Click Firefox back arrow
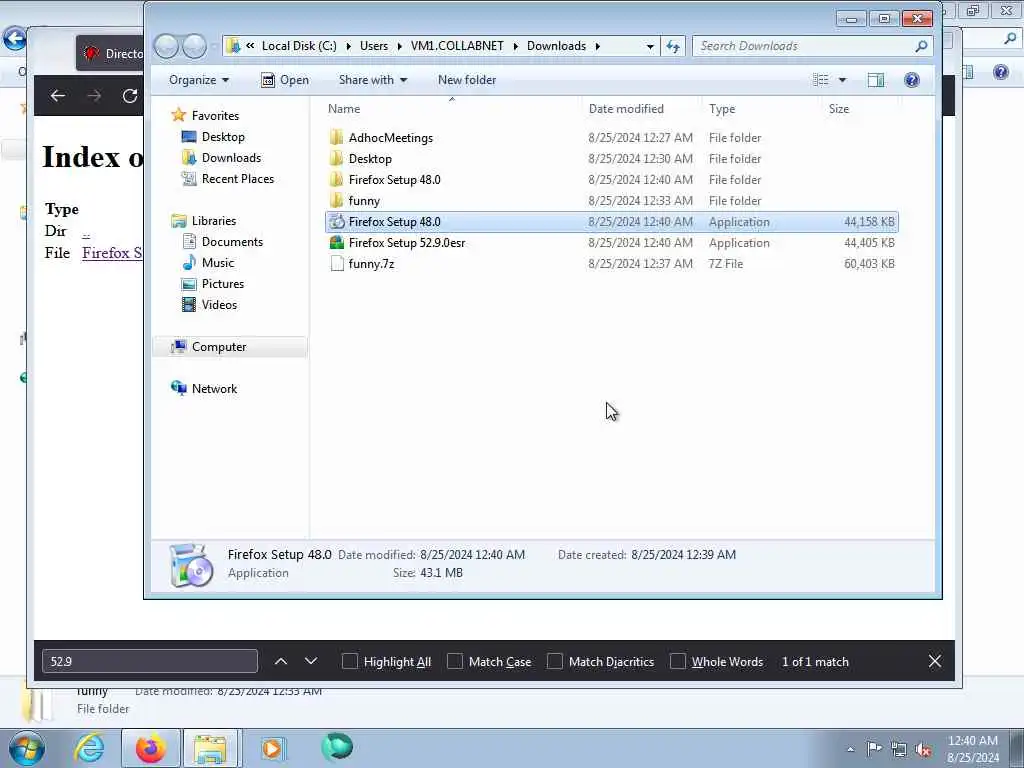1024x768 pixels. click(x=57, y=96)
